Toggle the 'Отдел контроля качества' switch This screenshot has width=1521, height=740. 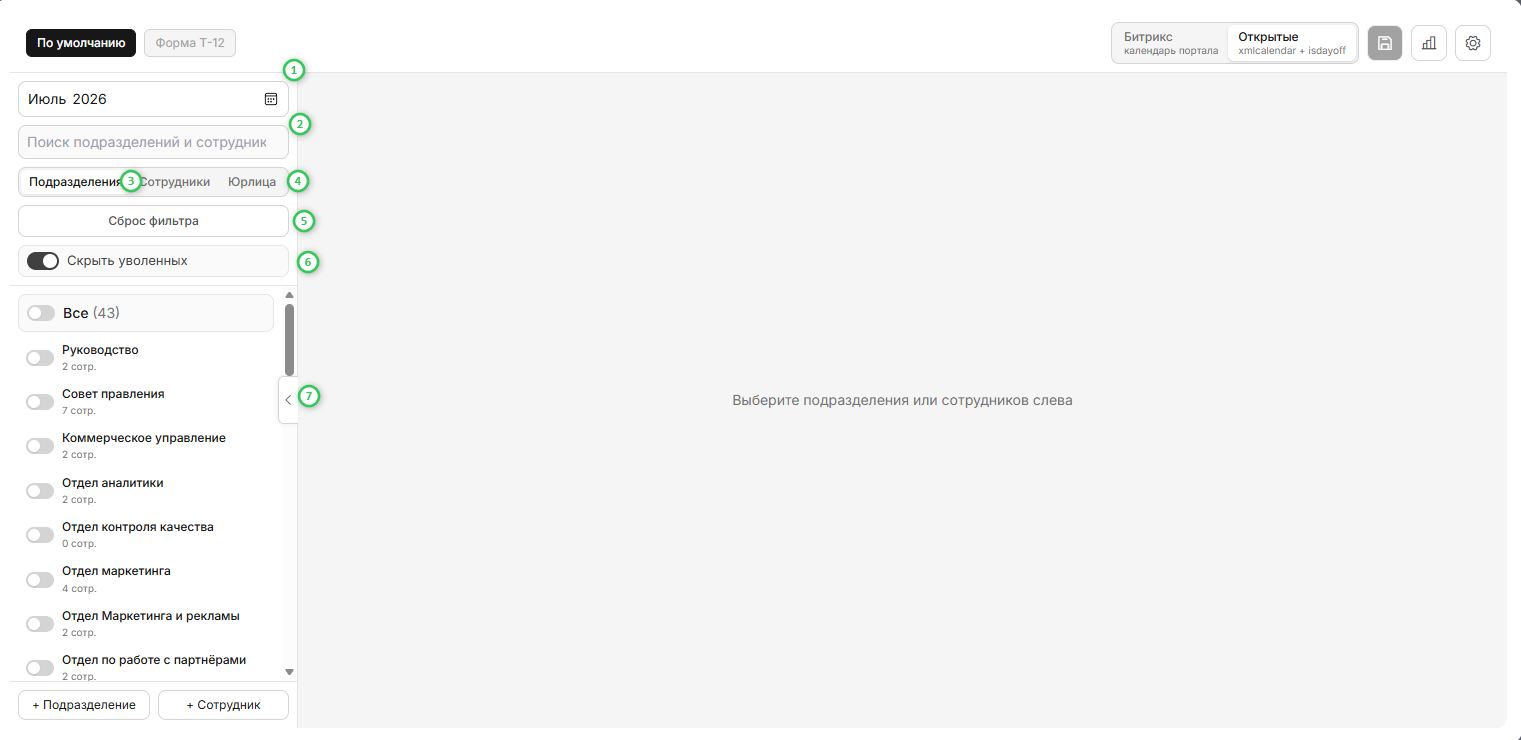[x=40, y=535]
